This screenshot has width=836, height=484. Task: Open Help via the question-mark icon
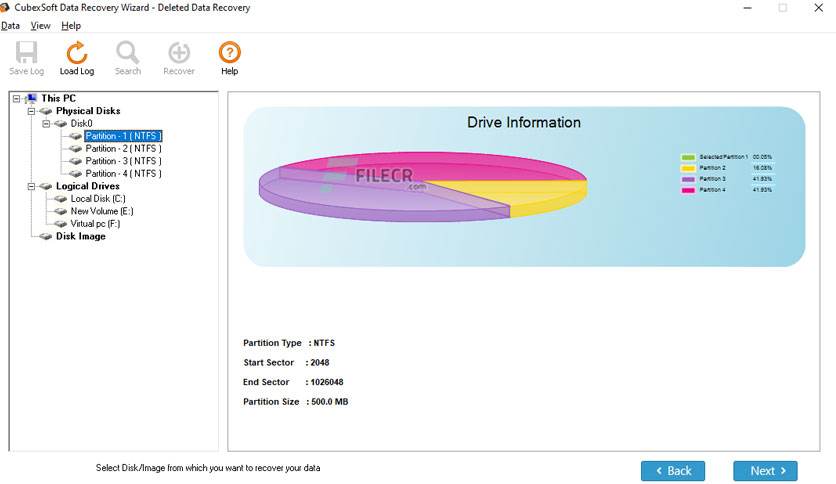230,52
